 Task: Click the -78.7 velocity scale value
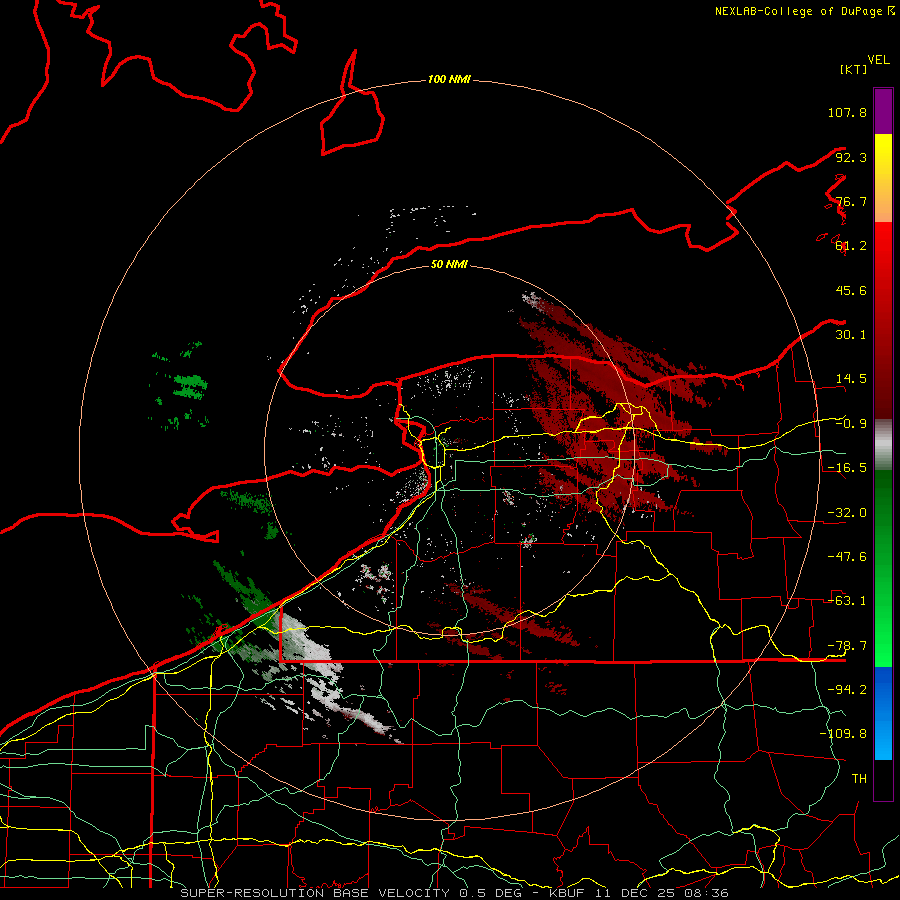point(847,646)
